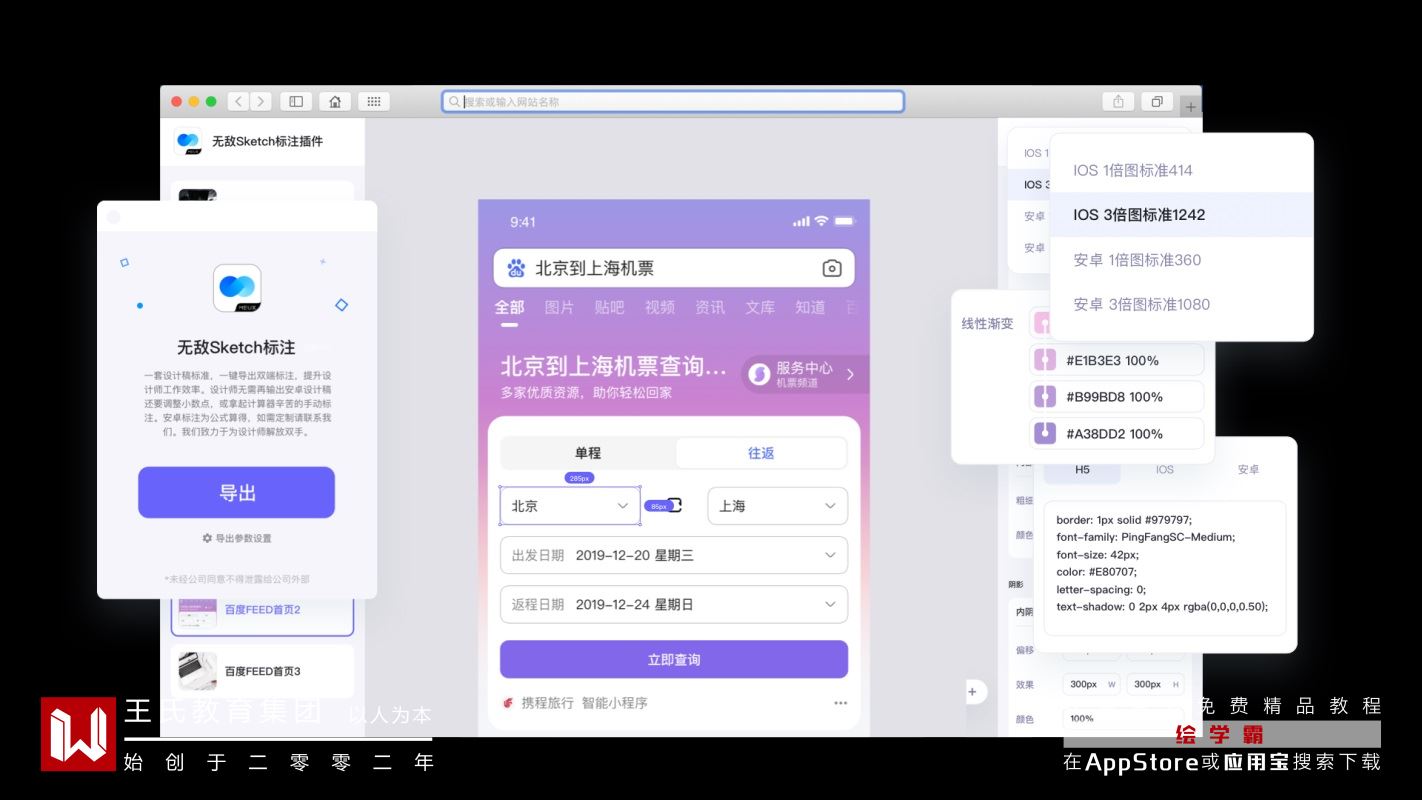
Task: Switch to the 全部 search tab
Action: point(509,307)
